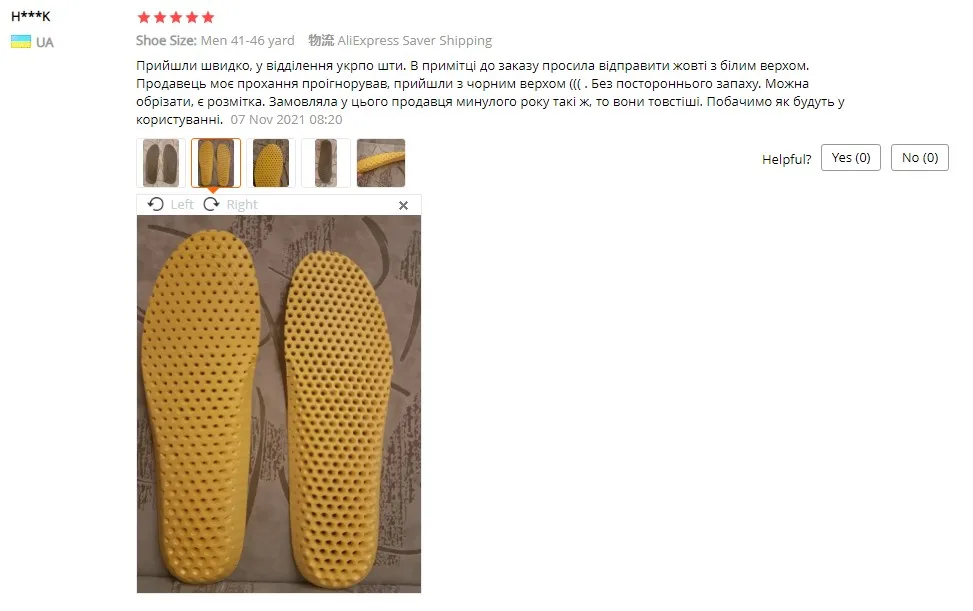
Task: Vote No (0) on review helpfulness
Action: coord(920,158)
